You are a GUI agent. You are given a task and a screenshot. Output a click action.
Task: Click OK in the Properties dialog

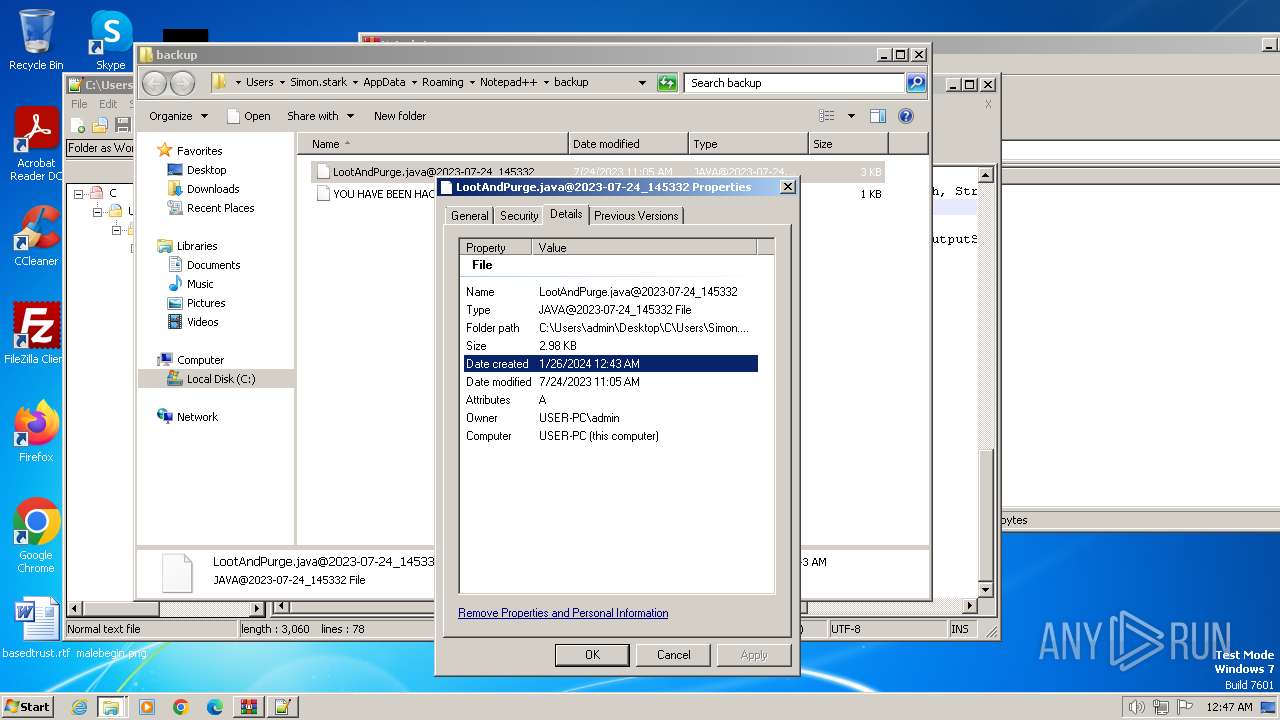592,655
